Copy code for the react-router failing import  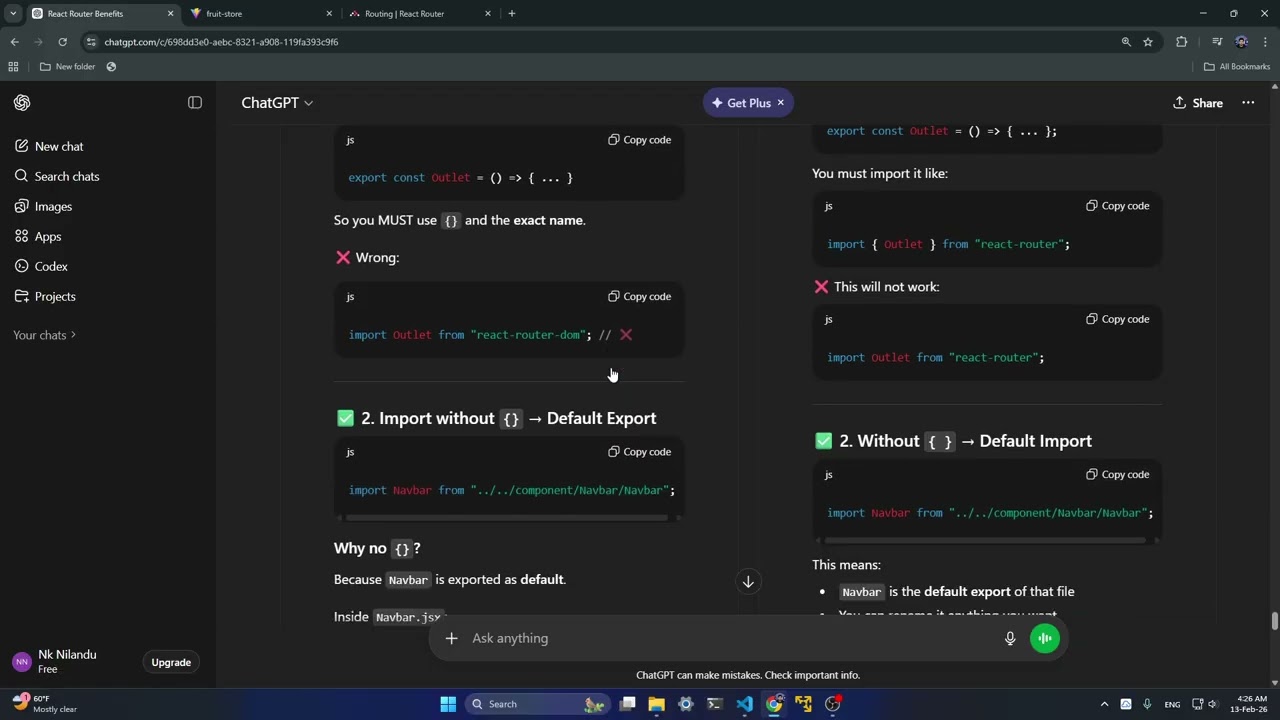[1117, 319]
